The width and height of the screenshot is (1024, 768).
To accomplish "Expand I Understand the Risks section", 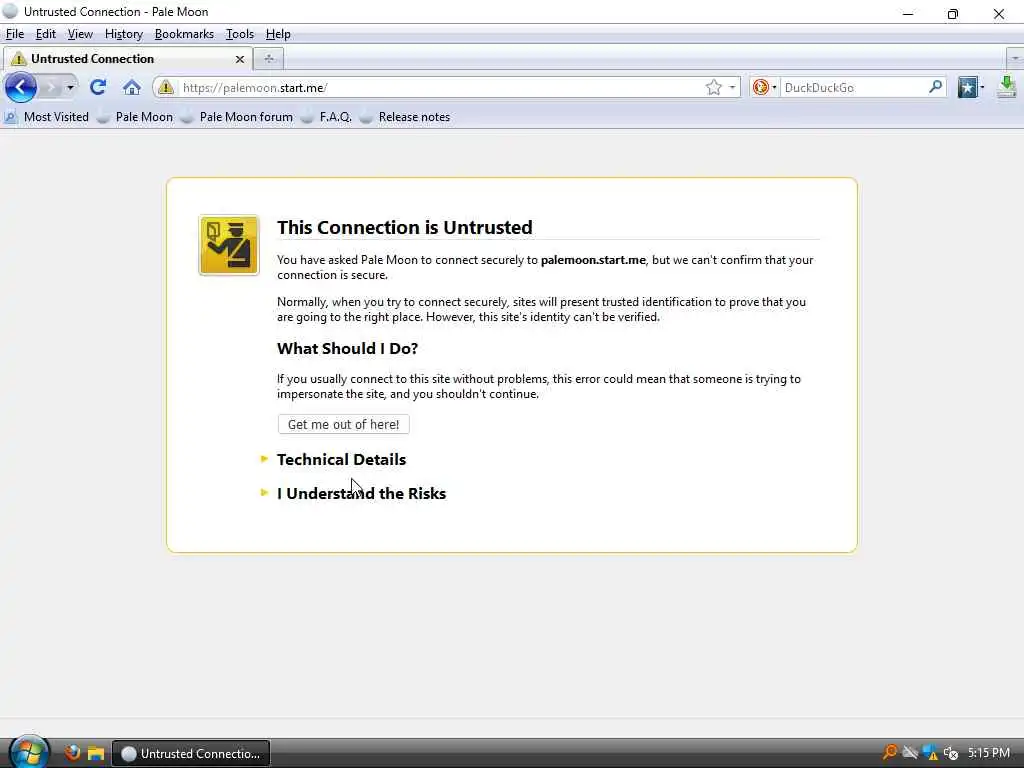I will click(353, 493).
